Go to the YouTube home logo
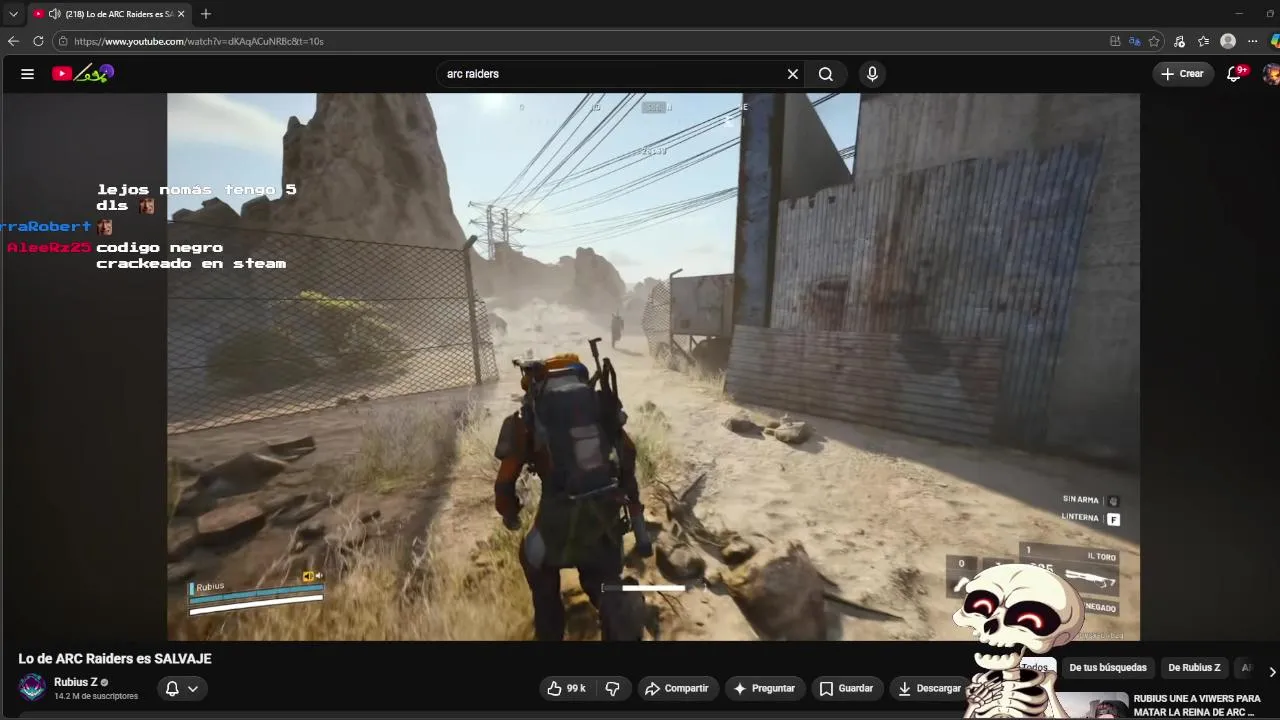This screenshot has width=1280, height=720. point(84,73)
